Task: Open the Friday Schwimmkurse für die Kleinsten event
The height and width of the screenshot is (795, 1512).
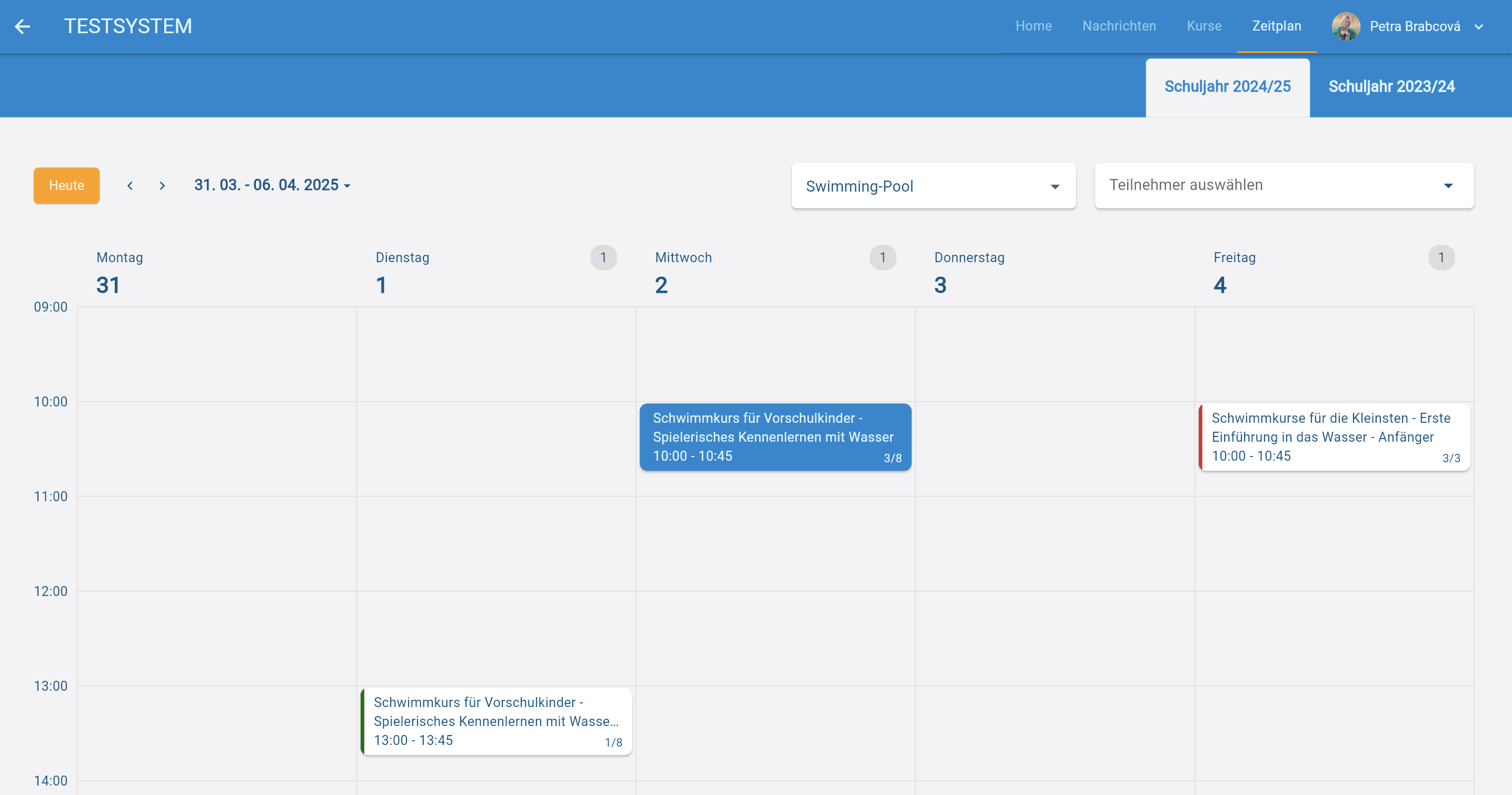Action: [x=1334, y=437]
